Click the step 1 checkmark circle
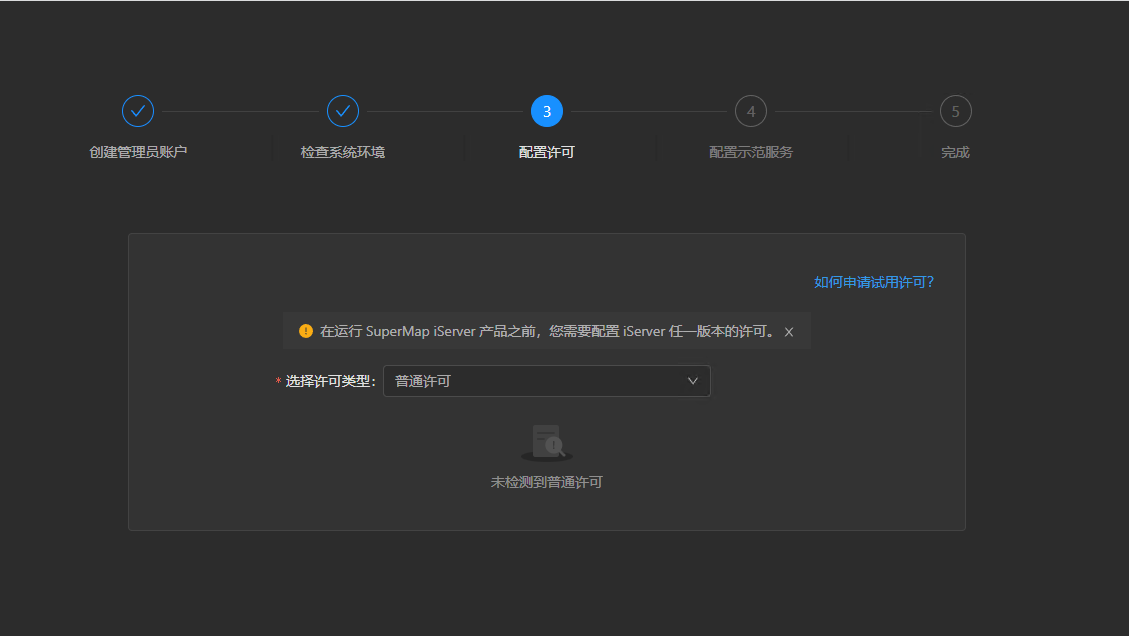 tap(138, 111)
